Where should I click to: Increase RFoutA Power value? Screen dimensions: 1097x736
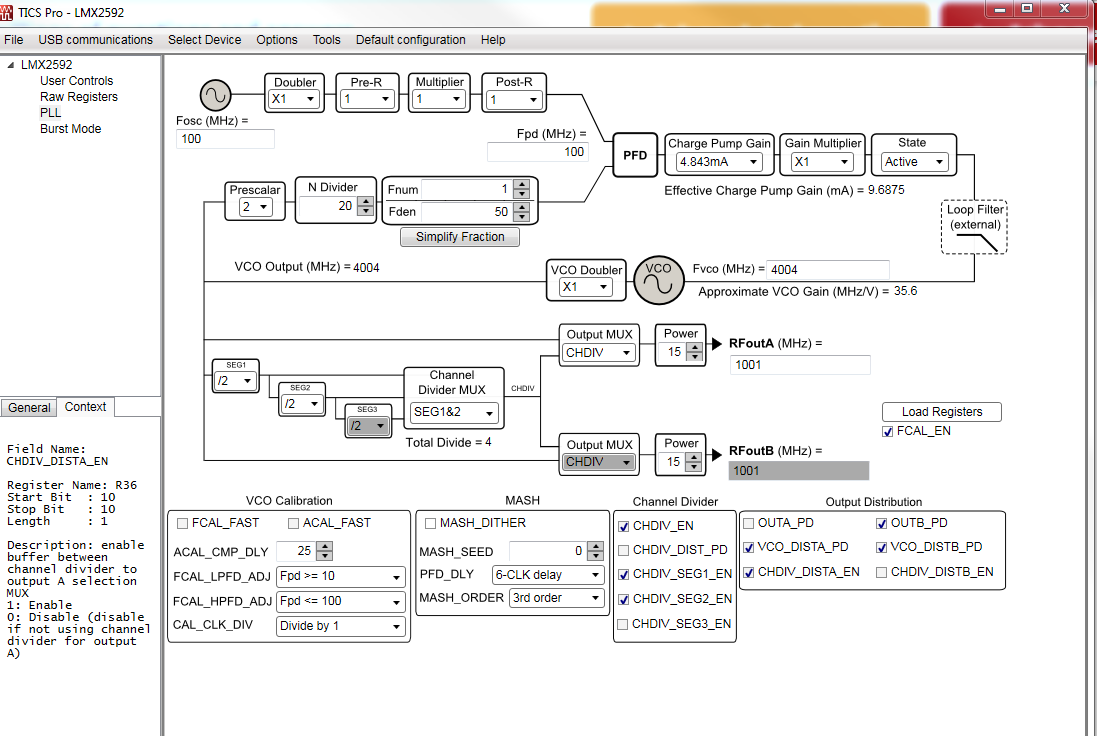click(694, 348)
